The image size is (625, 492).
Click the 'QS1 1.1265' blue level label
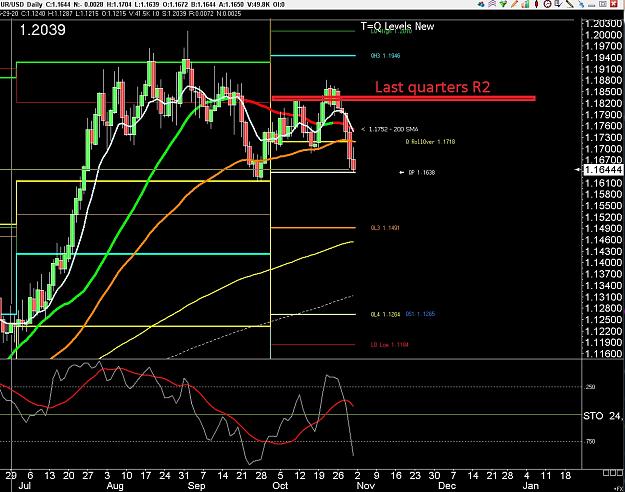[420, 314]
